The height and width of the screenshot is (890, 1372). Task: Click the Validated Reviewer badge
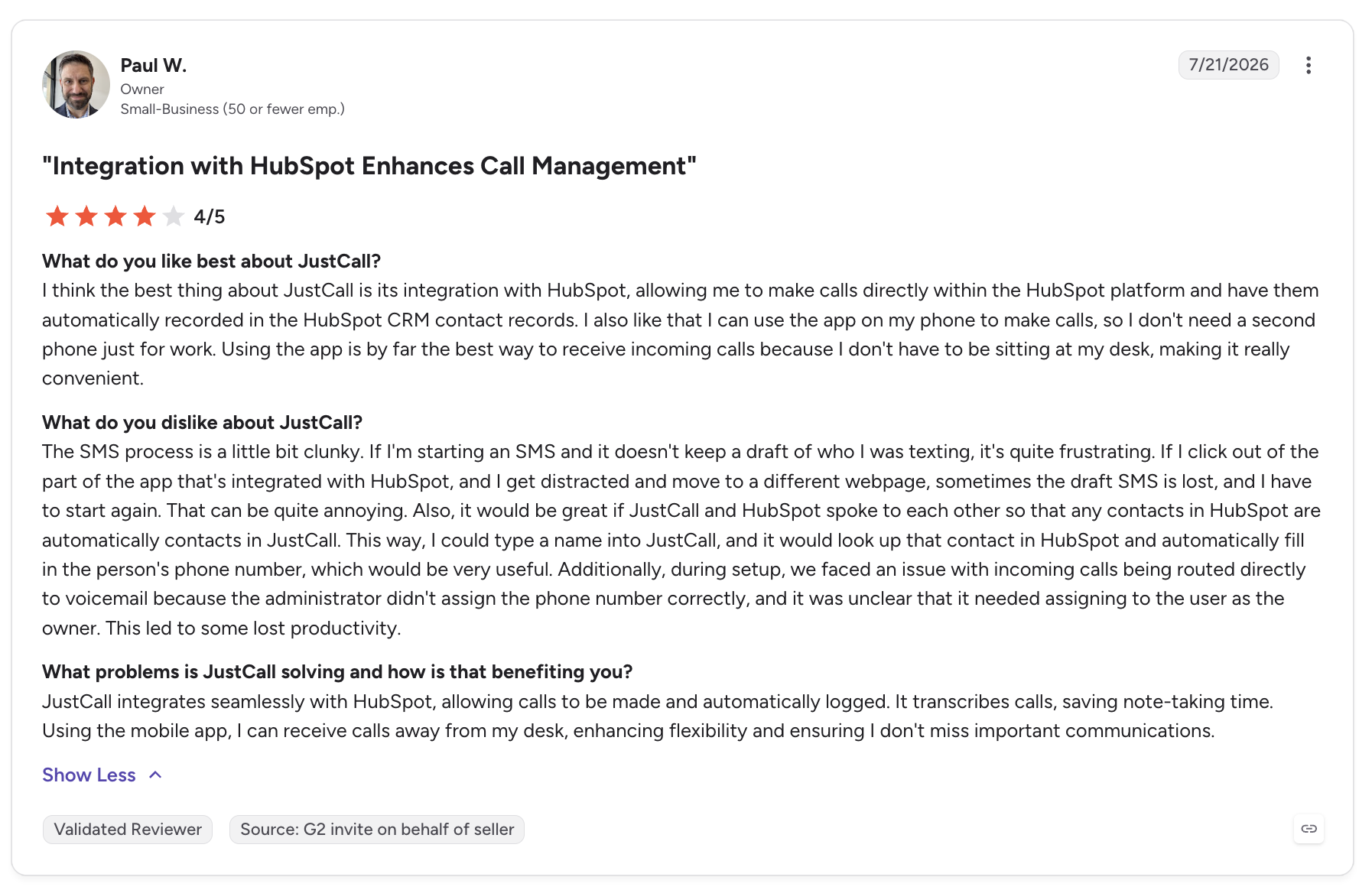(x=128, y=829)
